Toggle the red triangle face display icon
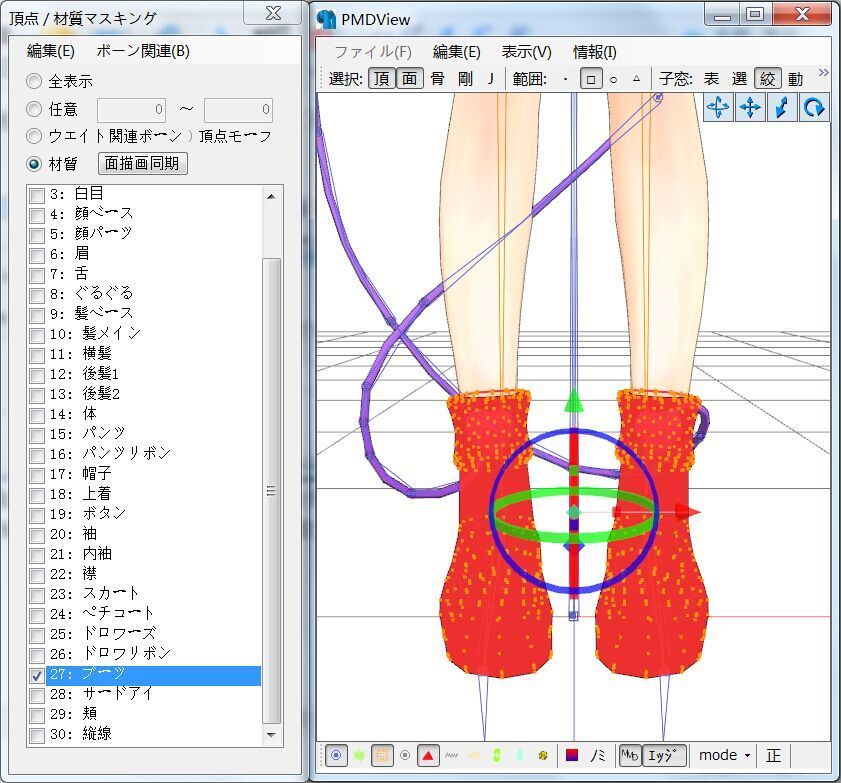Viewport: 841px width, 783px height. [x=428, y=755]
